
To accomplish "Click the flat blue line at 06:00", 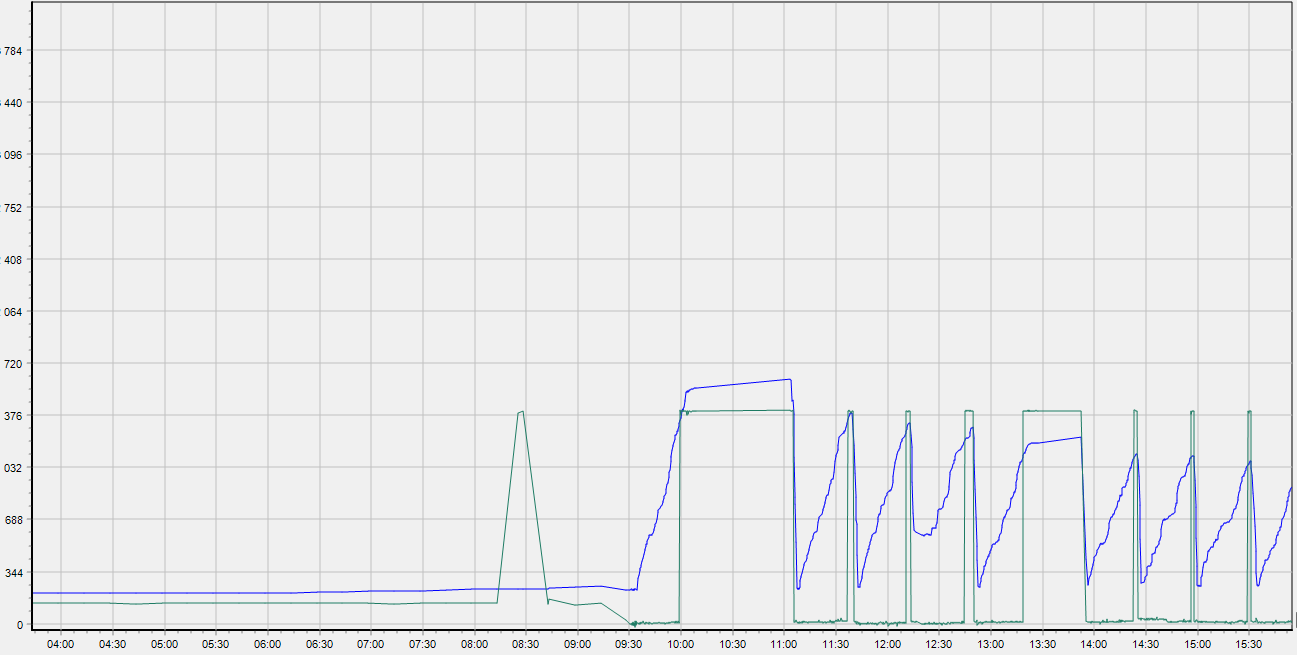I will point(267,593).
